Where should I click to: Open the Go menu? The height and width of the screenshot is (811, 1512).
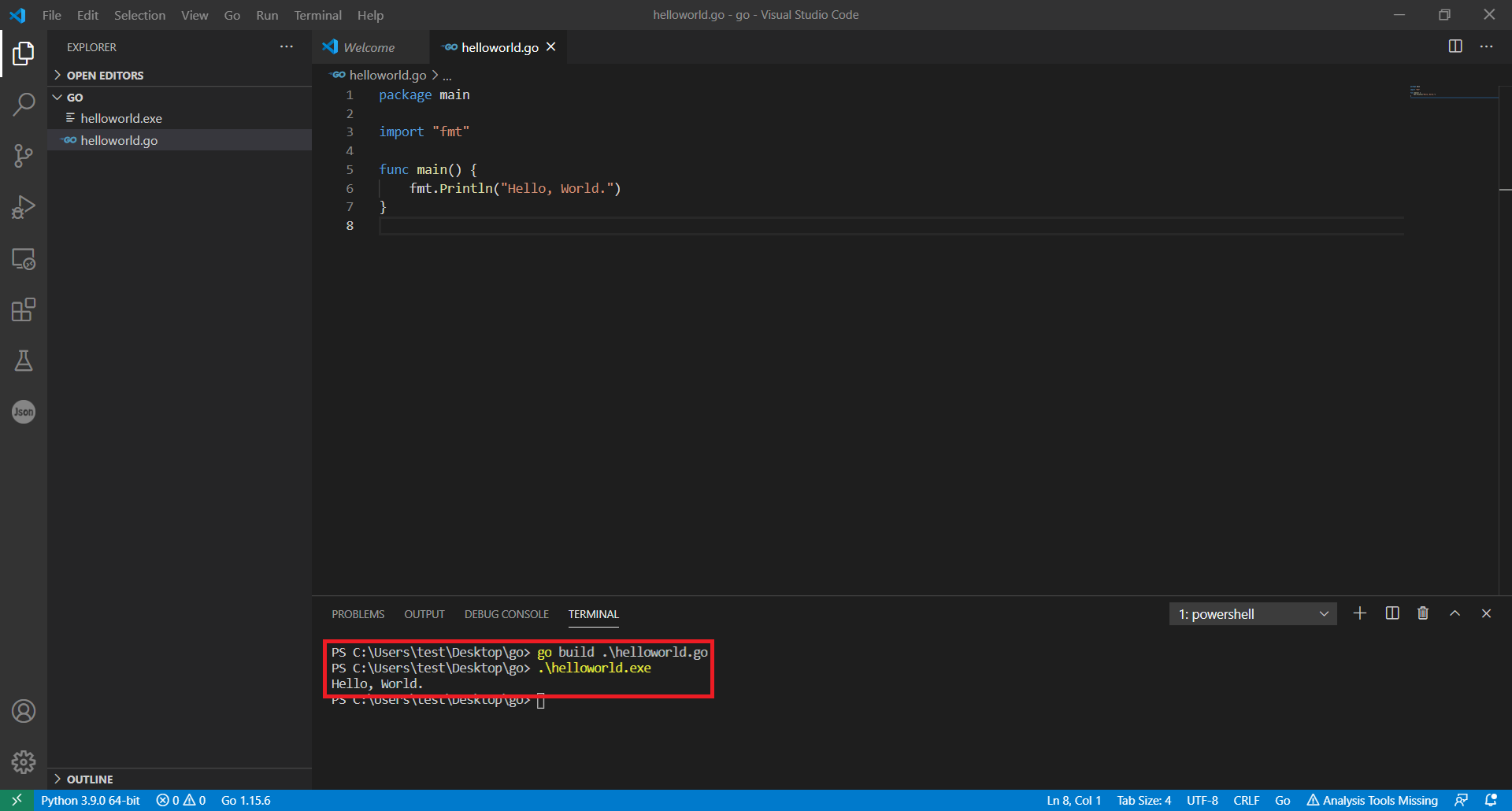[x=232, y=15]
